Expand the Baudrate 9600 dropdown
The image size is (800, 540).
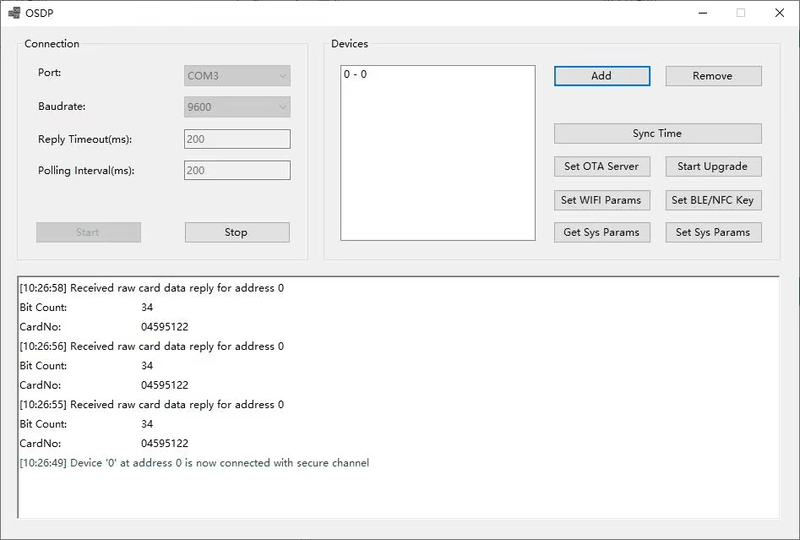(237, 107)
